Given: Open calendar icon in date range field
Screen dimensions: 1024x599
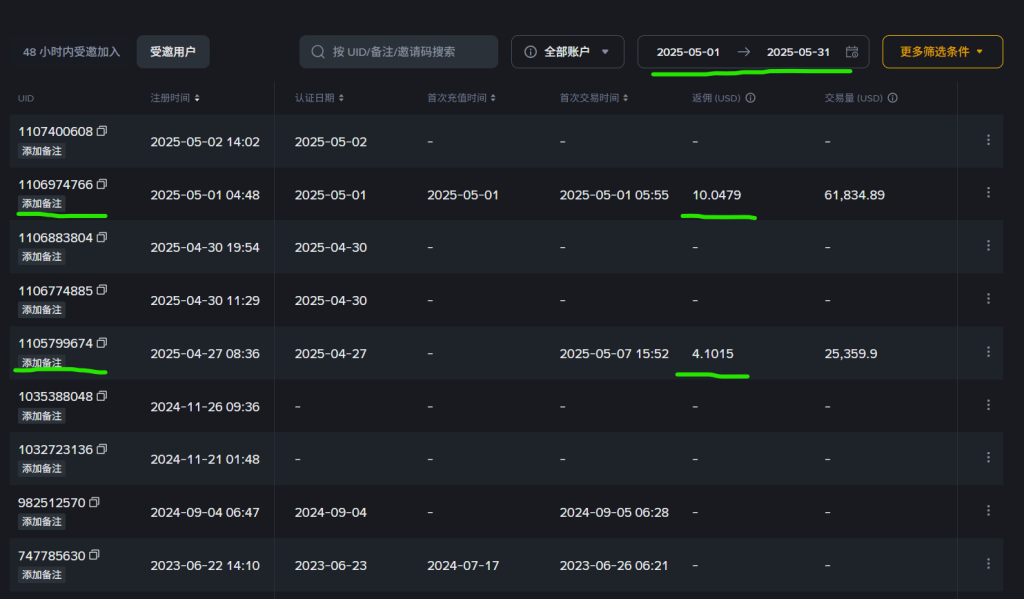Looking at the screenshot, I should click(x=852, y=52).
